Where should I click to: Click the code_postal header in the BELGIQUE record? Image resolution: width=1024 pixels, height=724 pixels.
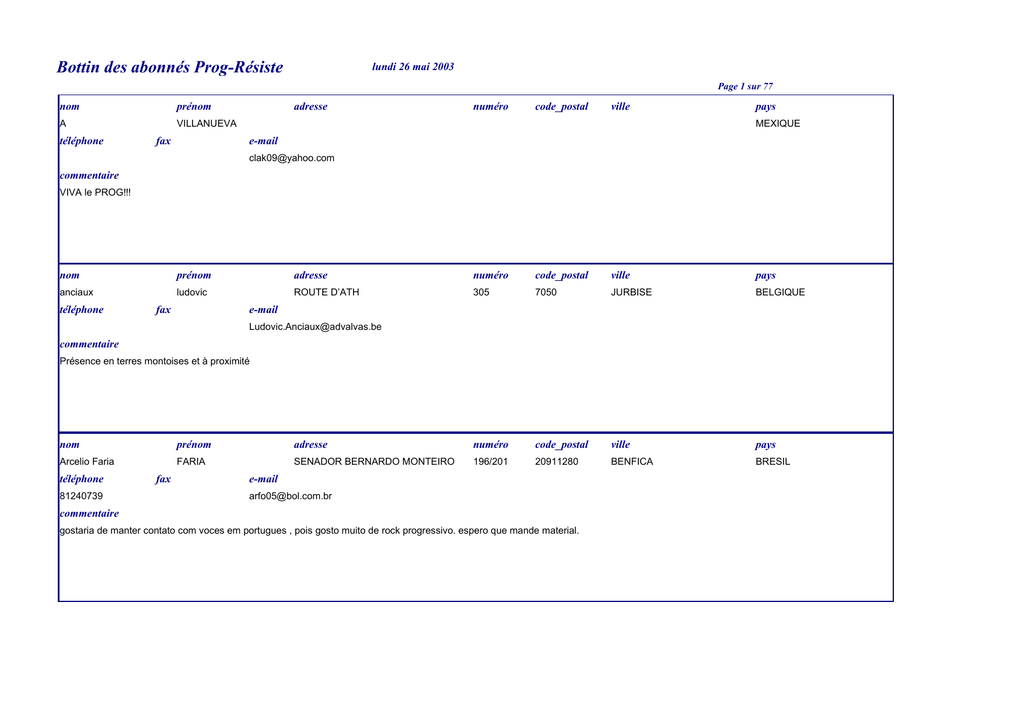coord(562,275)
